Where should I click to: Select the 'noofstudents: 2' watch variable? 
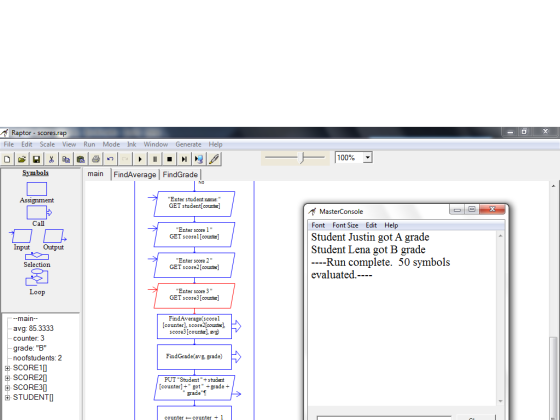click(37, 358)
